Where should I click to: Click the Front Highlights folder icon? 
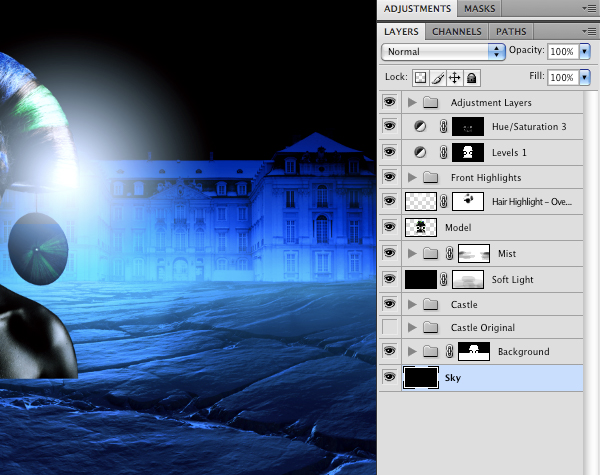(430, 178)
